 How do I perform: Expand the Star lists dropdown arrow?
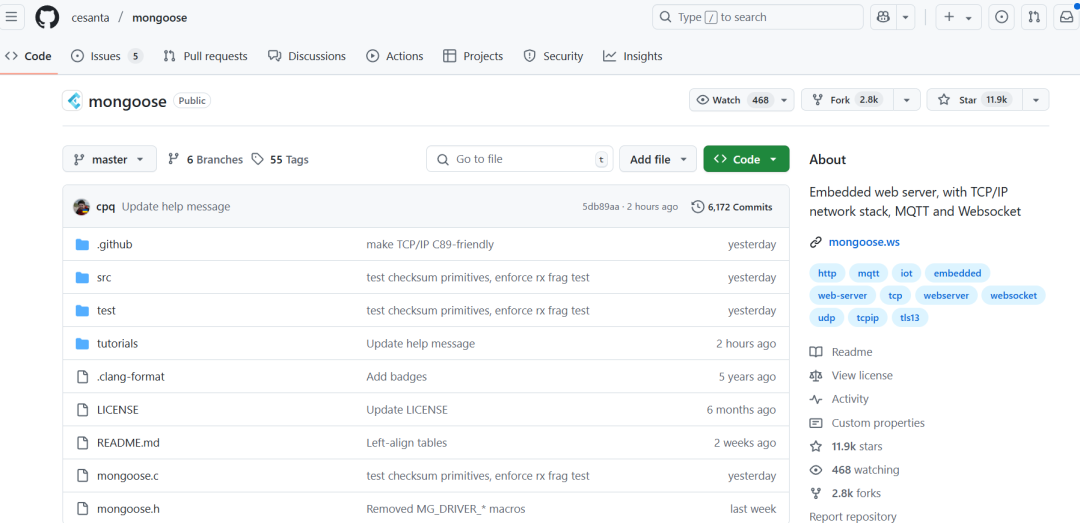(x=1035, y=100)
